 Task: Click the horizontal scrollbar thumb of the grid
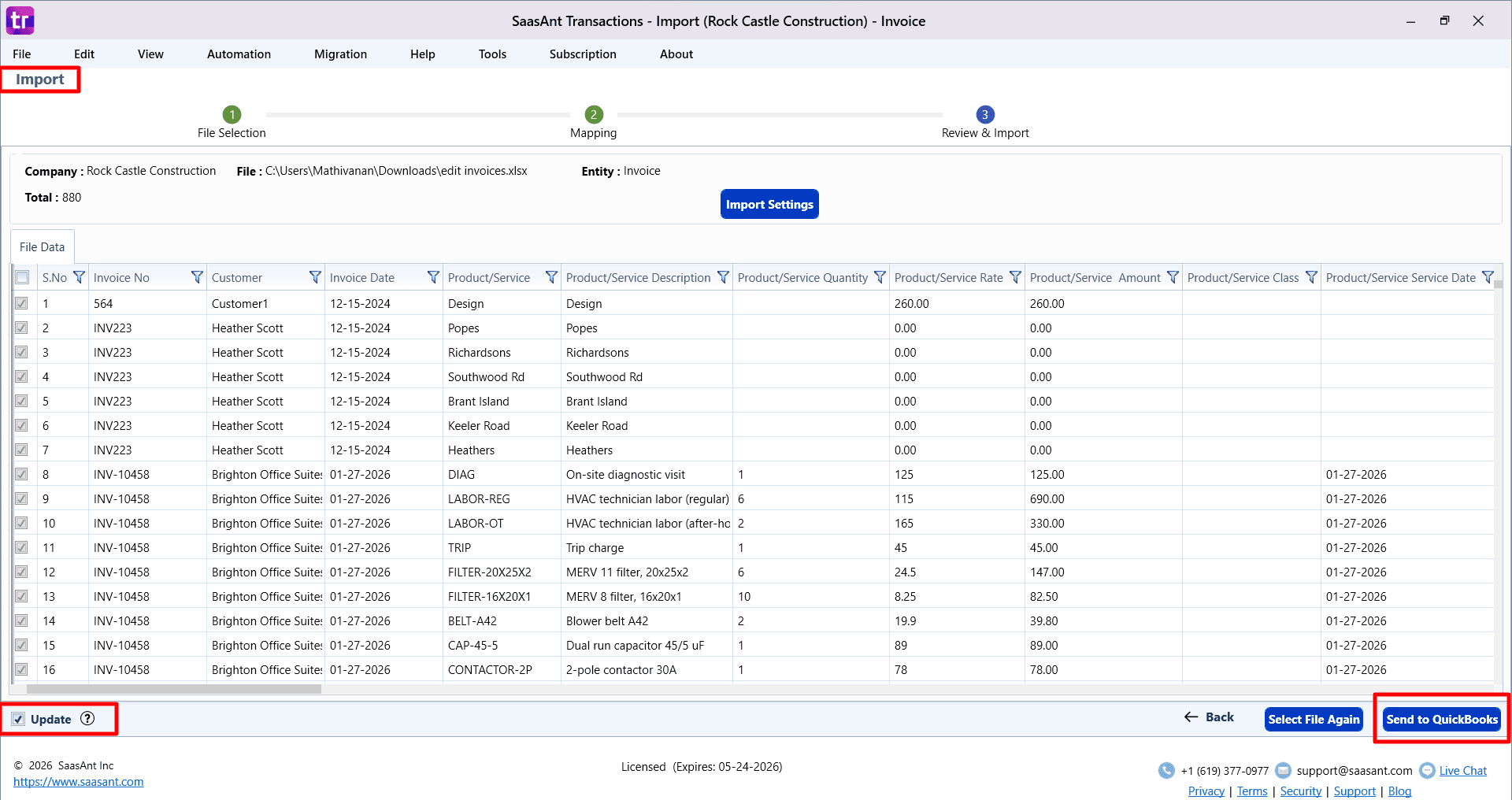[x=173, y=689]
